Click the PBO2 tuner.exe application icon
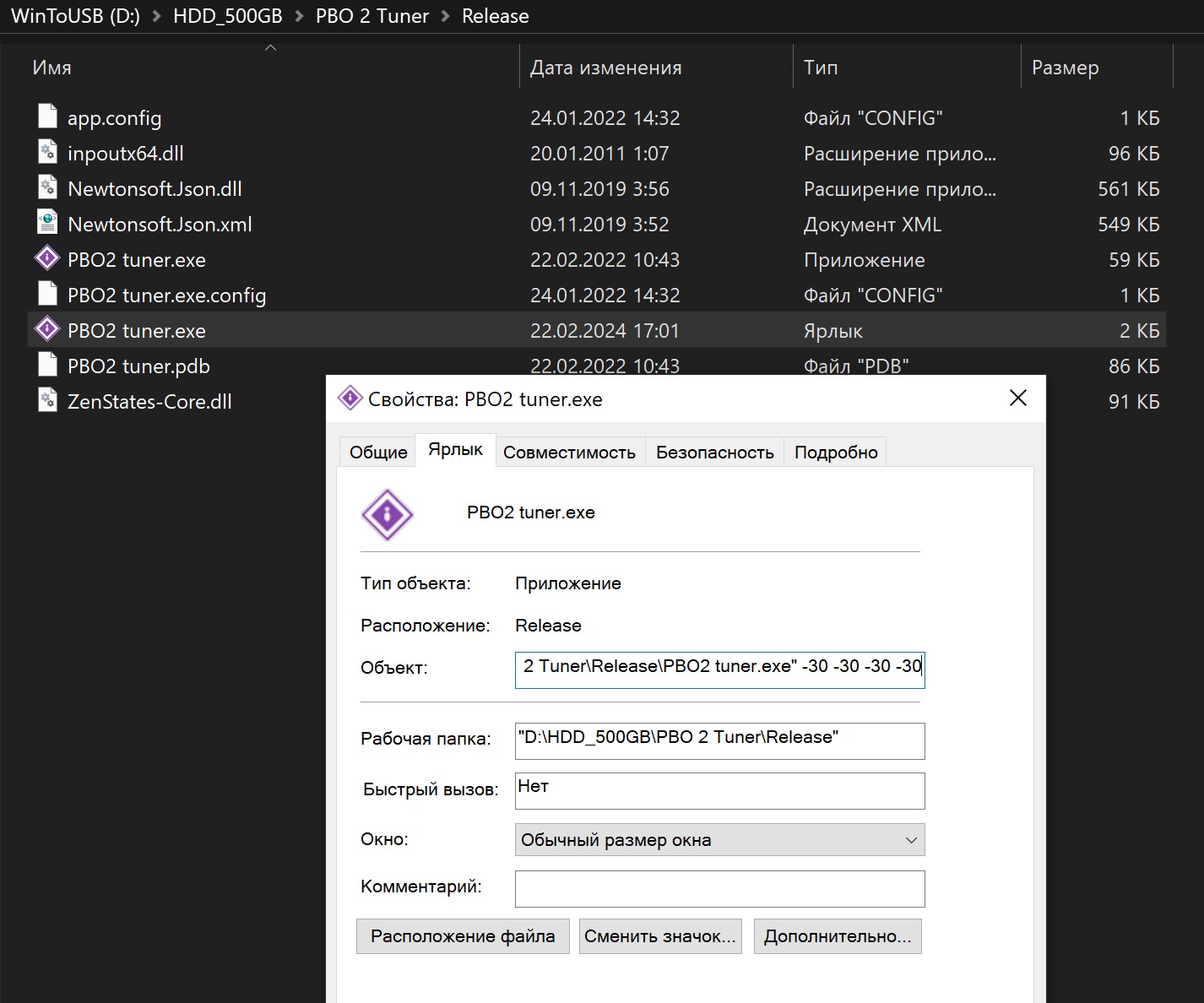The height and width of the screenshot is (1003, 1204). point(47,259)
